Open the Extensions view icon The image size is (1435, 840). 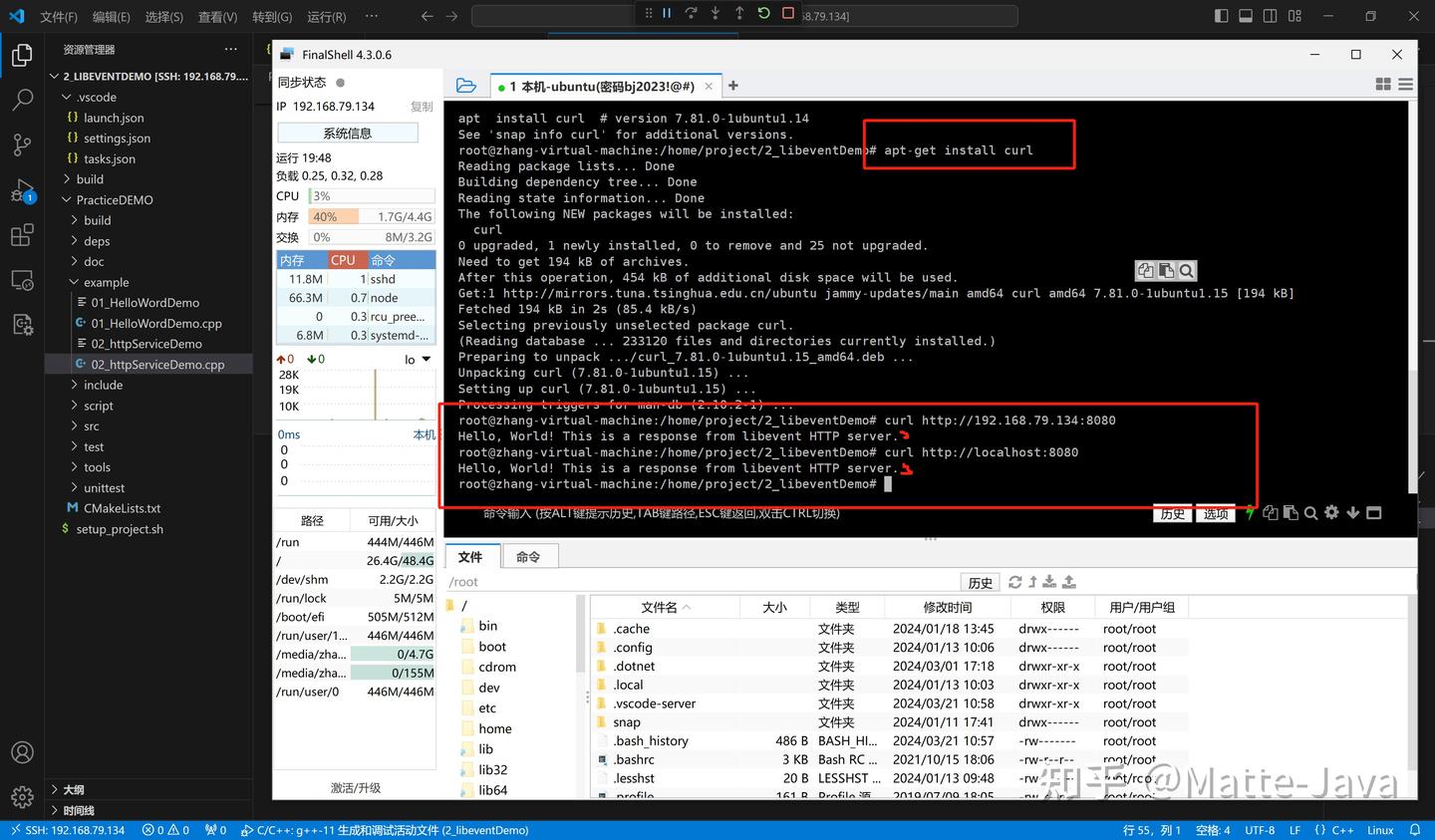[22, 233]
